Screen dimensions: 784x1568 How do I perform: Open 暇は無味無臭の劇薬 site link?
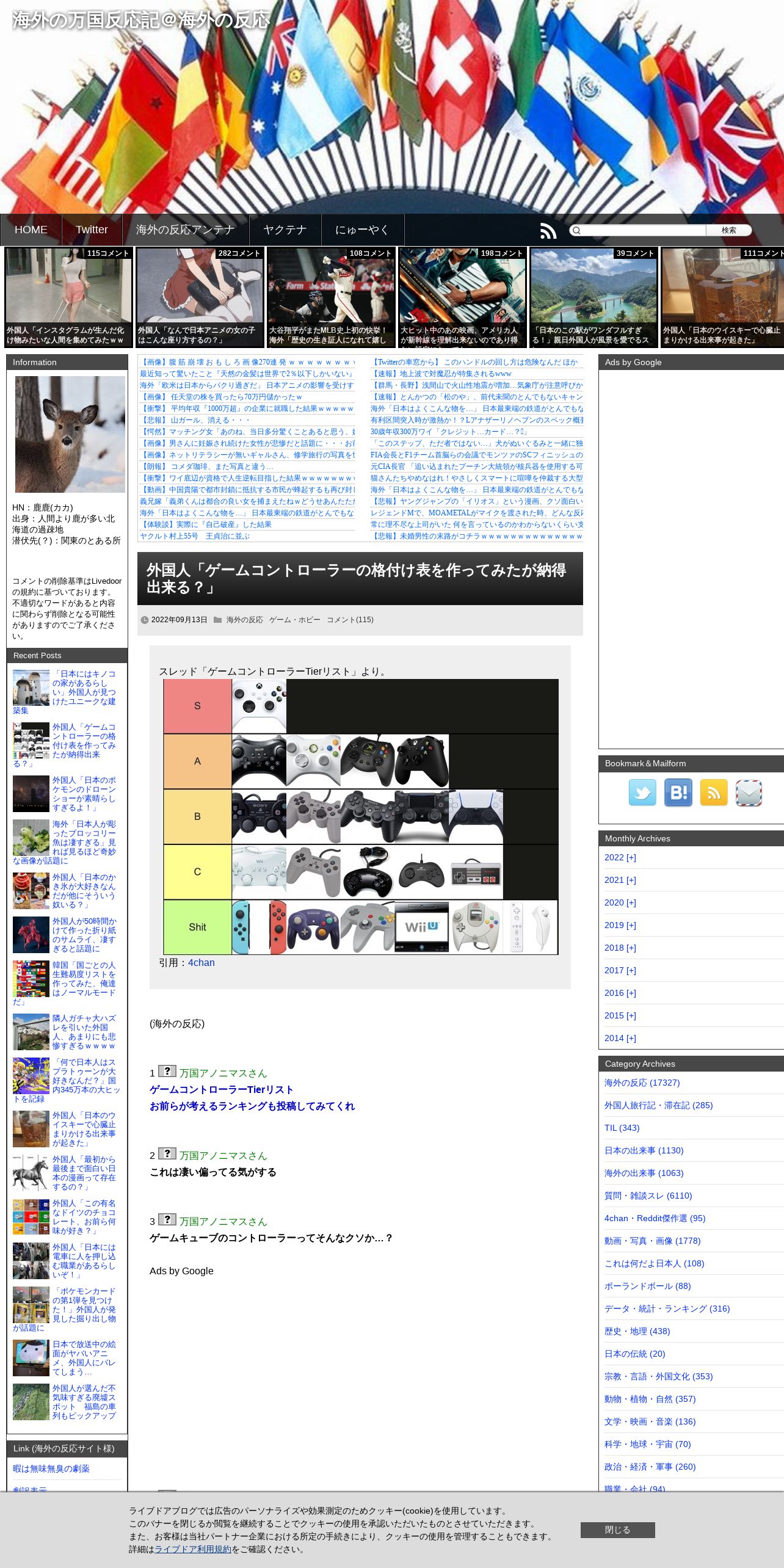(51, 1468)
